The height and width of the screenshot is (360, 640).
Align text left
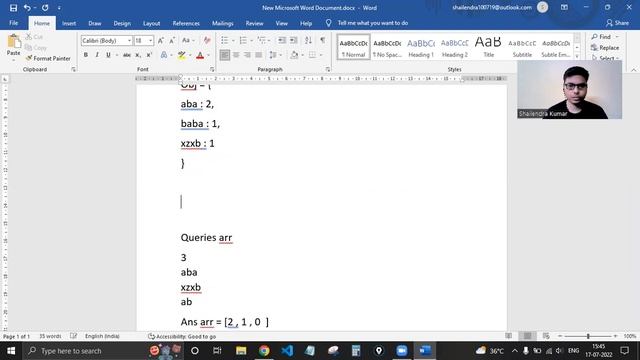tap(224, 55)
